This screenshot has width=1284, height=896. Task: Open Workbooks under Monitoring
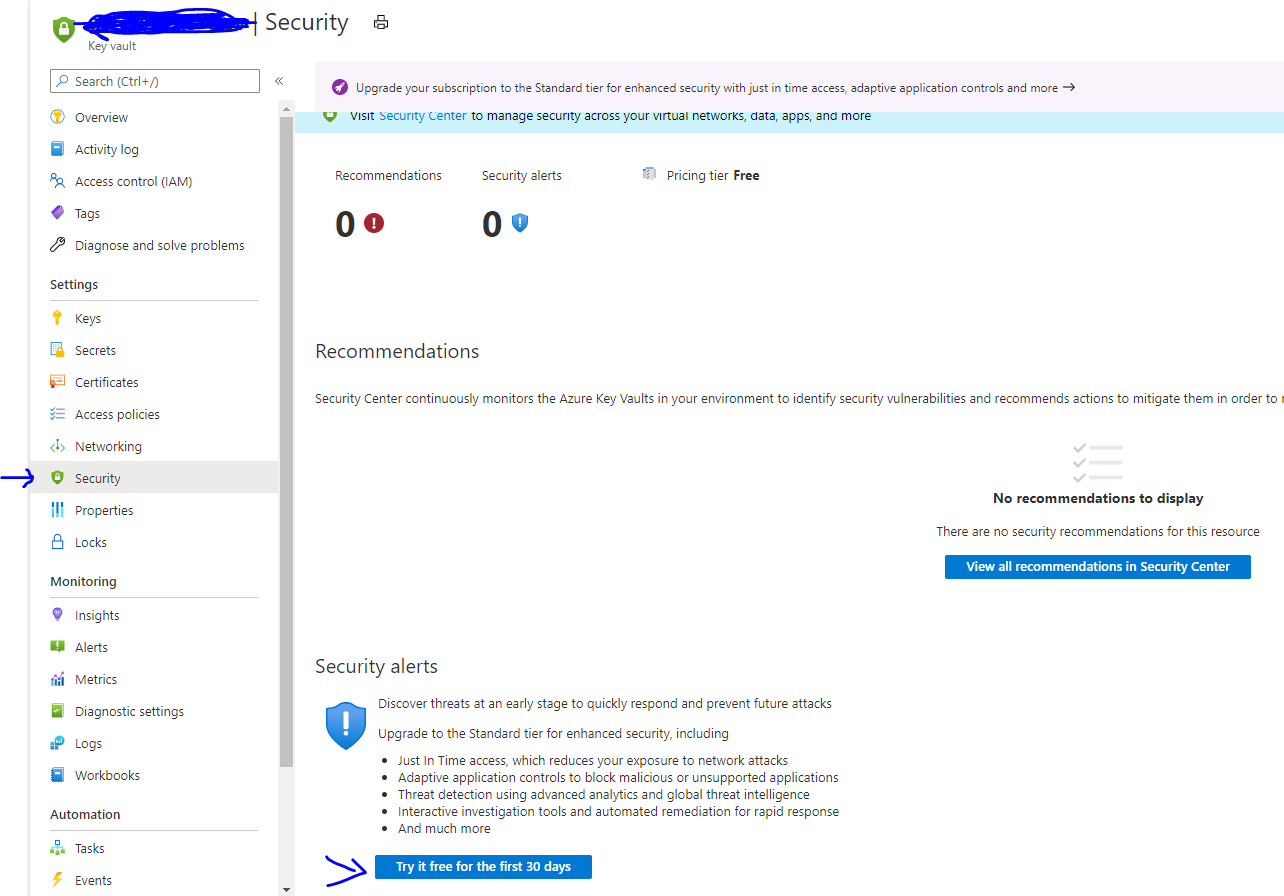click(107, 775)
